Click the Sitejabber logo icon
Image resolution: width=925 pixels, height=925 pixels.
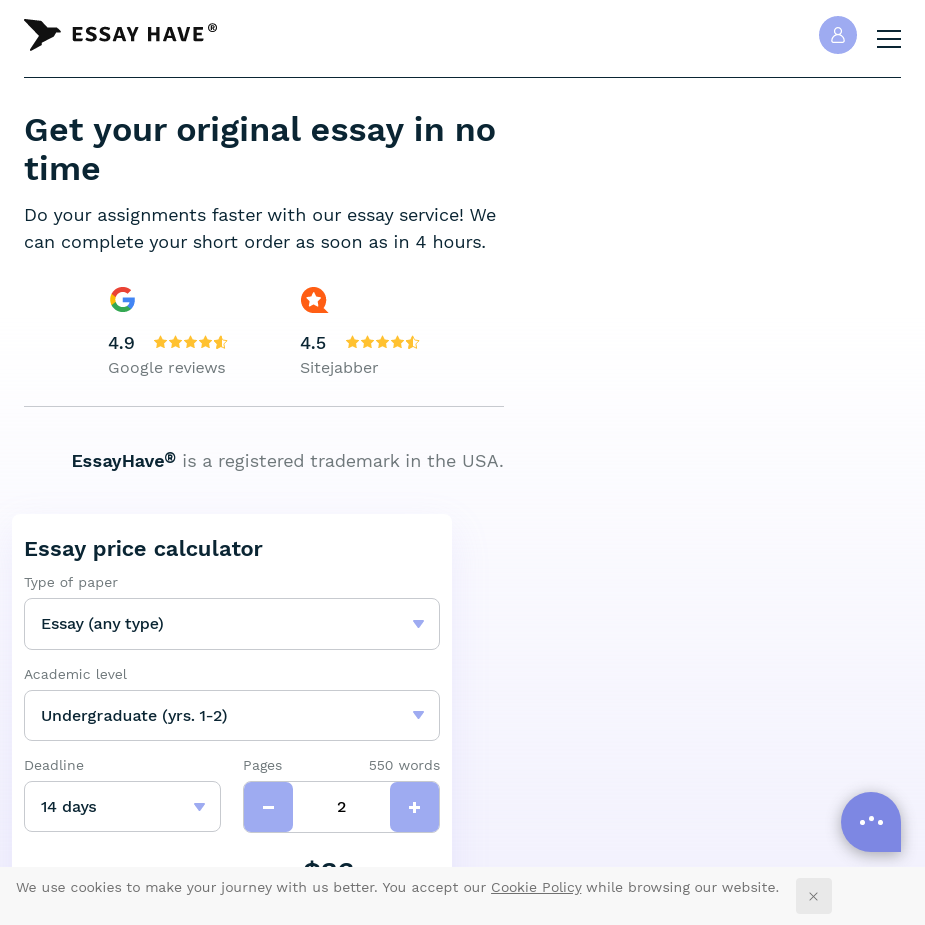(314, 300)
